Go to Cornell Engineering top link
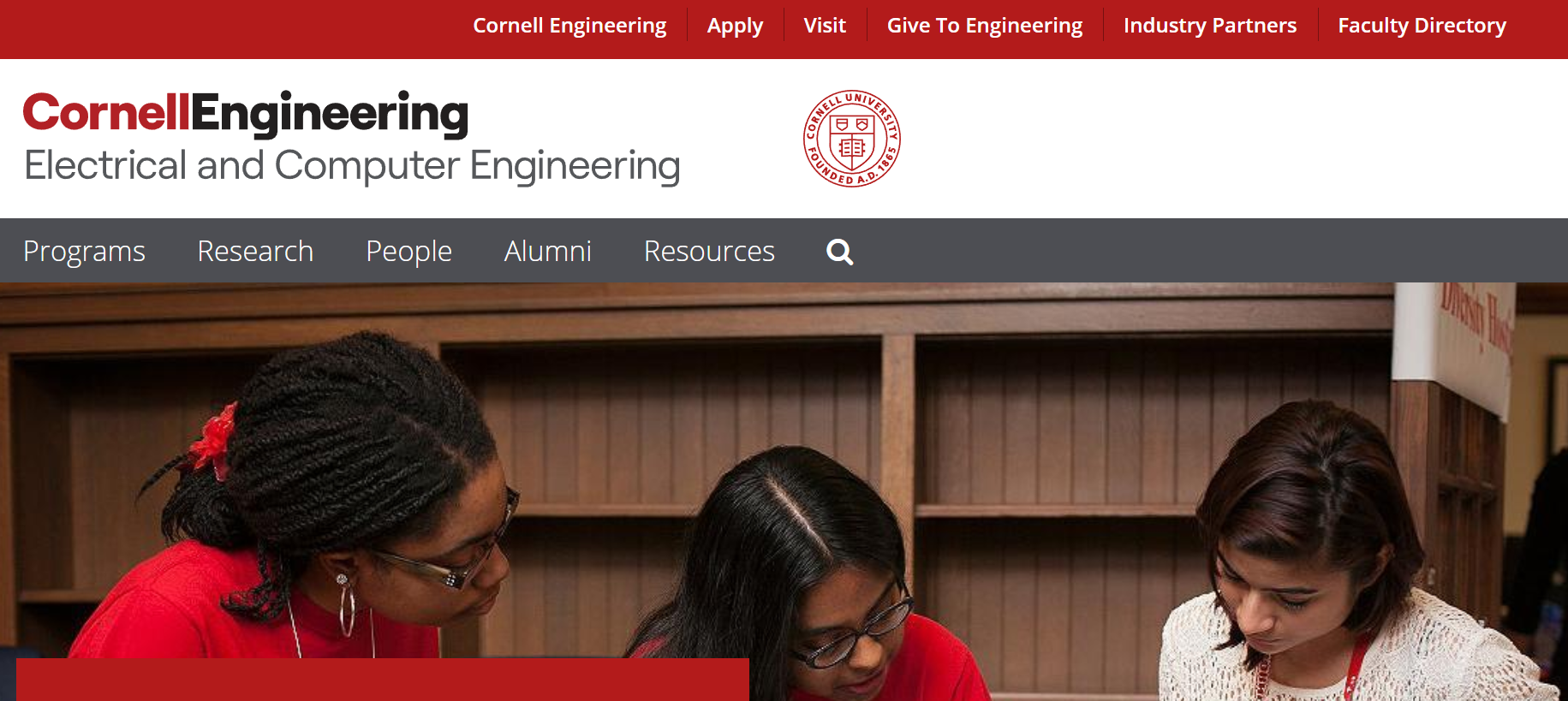Screen dimensions: 1568x701 click(569, 26)
